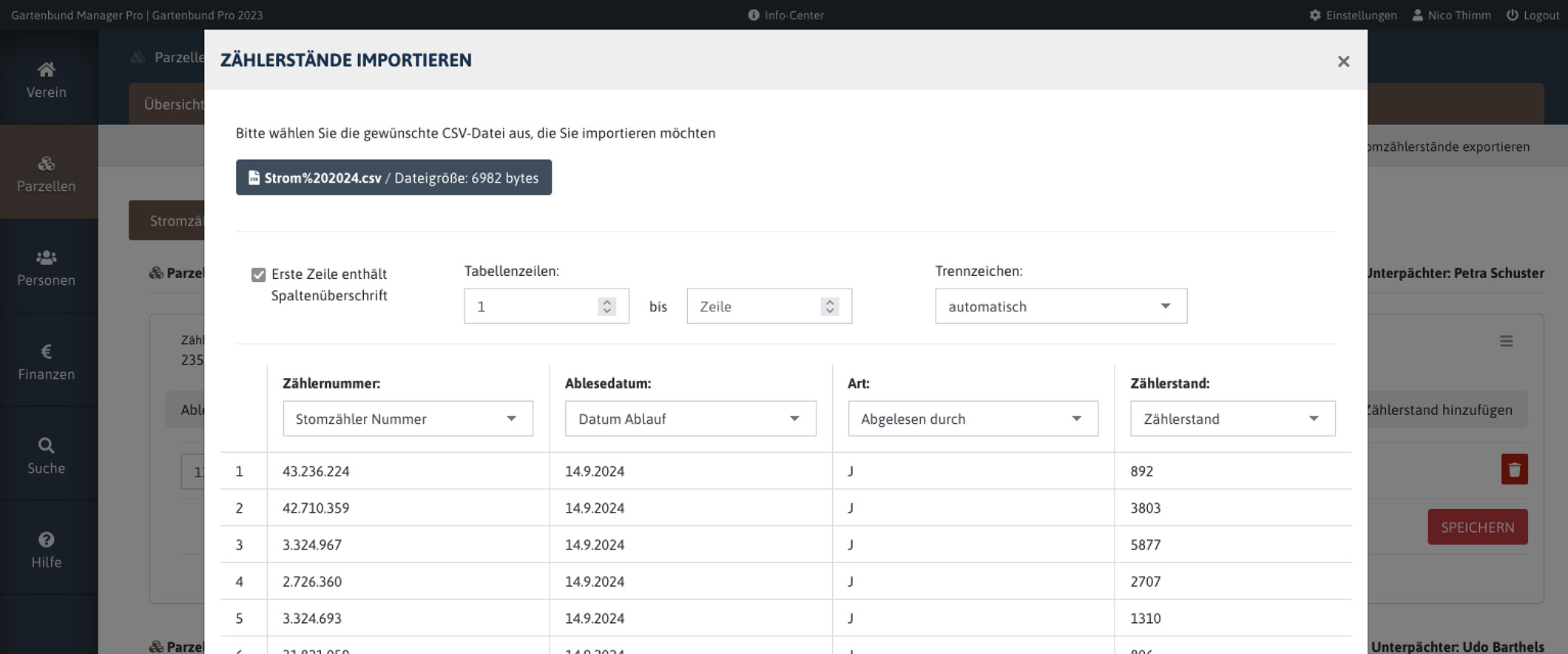Expand the Art 'Abgelesen durch' dropdown
The image size is (1568, 654).
coord(973,419)
